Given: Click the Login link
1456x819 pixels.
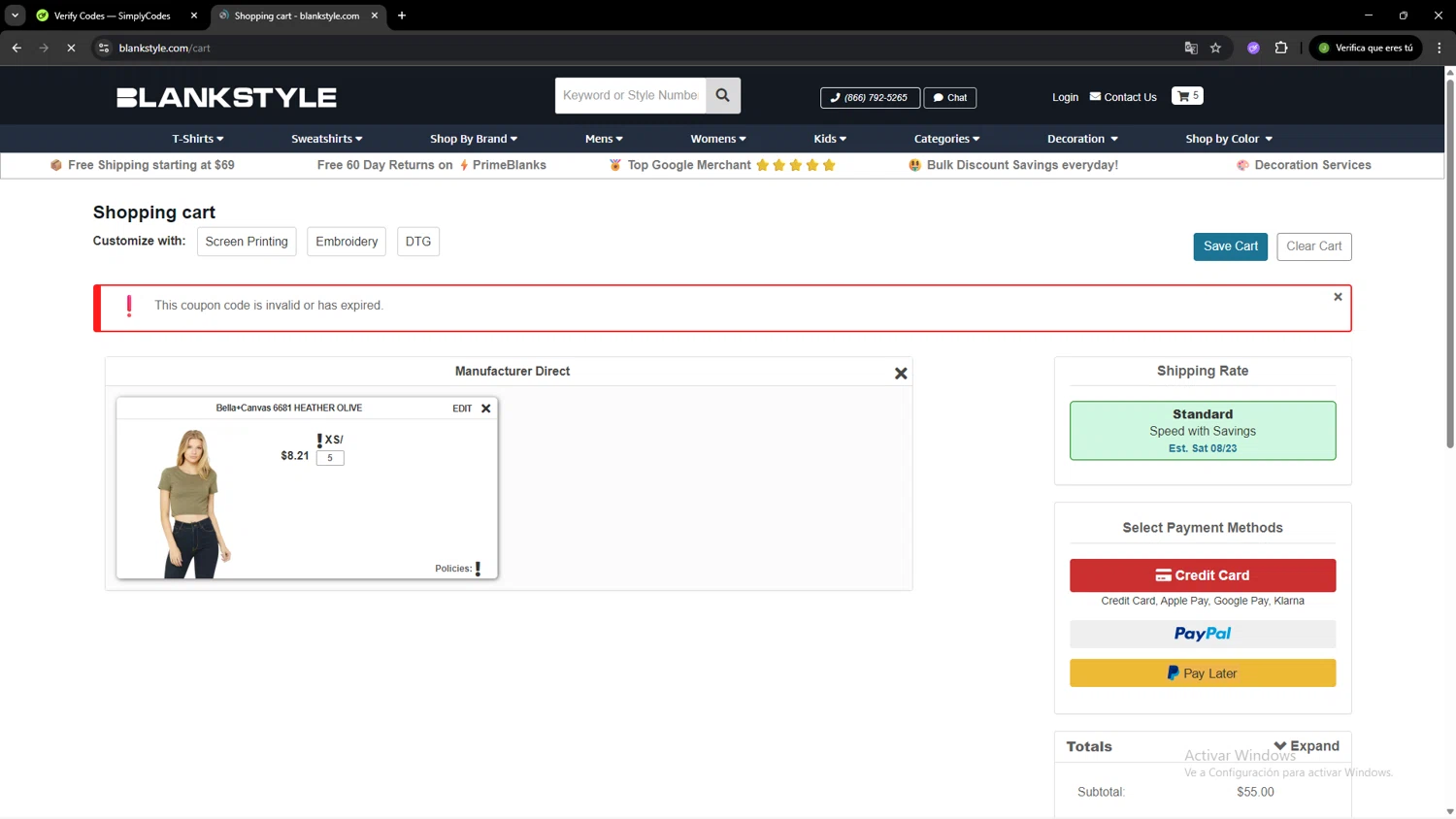Looking at the screenshot, I should click(1065, 97).
